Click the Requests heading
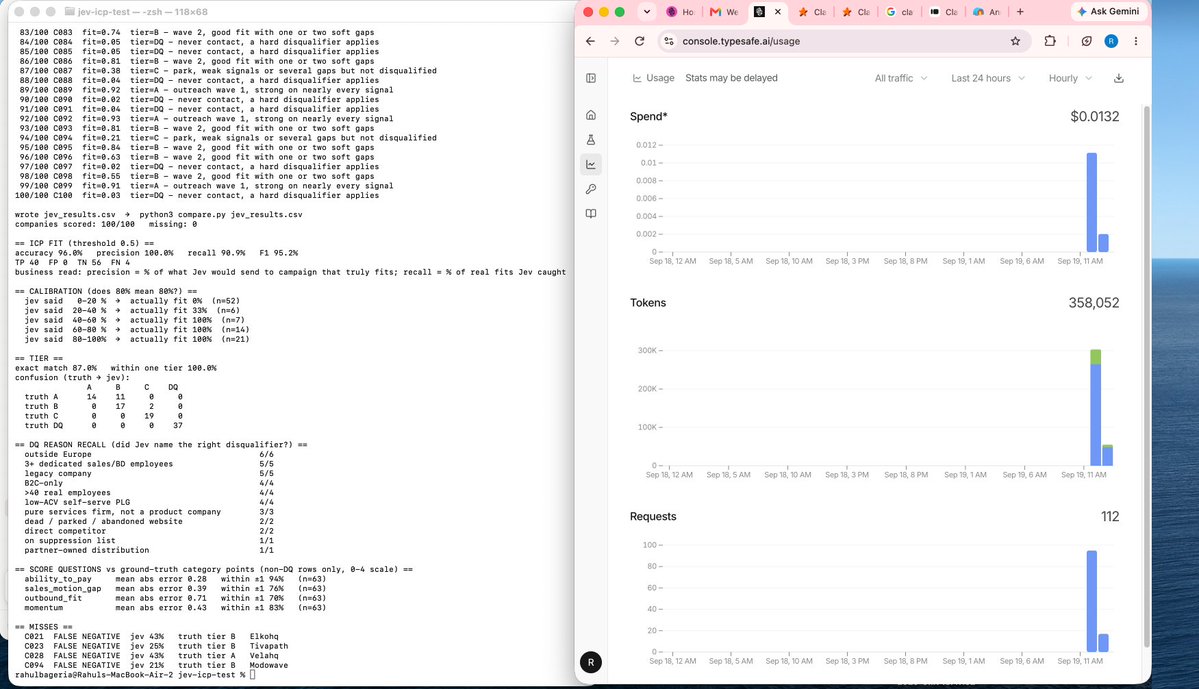 click(x=653, y=516)
